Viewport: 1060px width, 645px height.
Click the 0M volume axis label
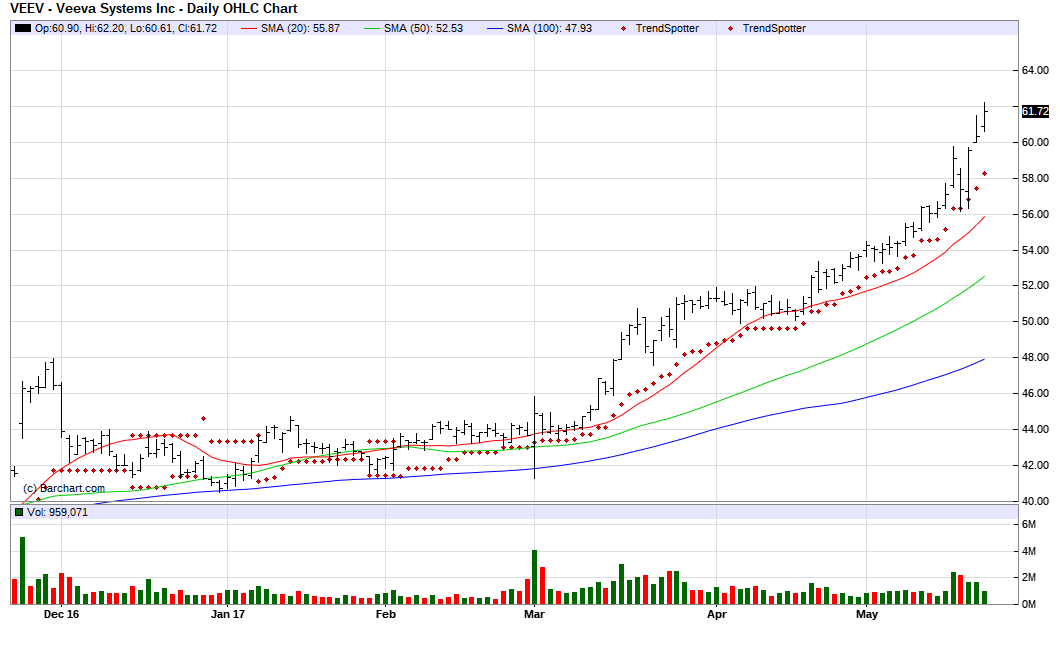point(1028,604)
